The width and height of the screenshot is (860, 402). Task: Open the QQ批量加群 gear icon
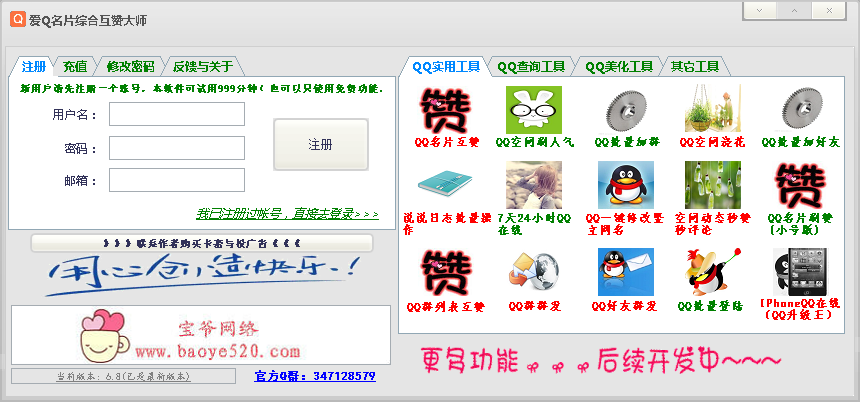tap(626, 111)
